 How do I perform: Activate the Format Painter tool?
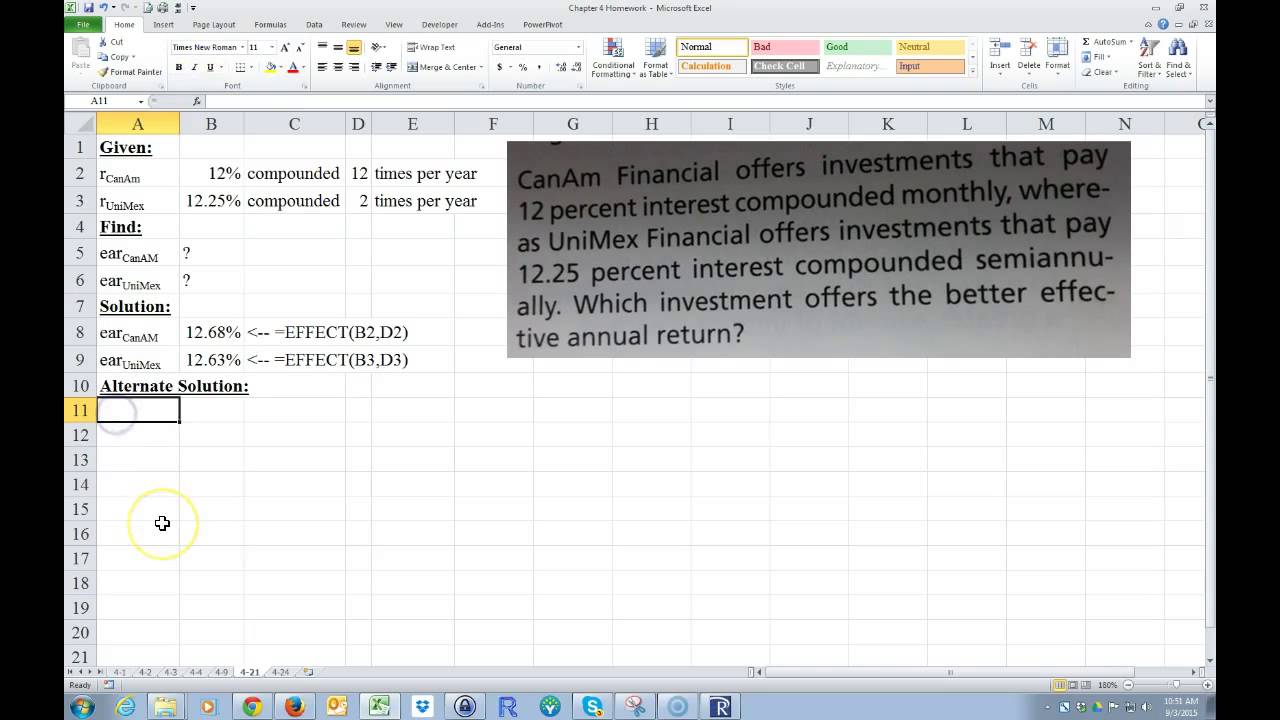tap(130, 72)
